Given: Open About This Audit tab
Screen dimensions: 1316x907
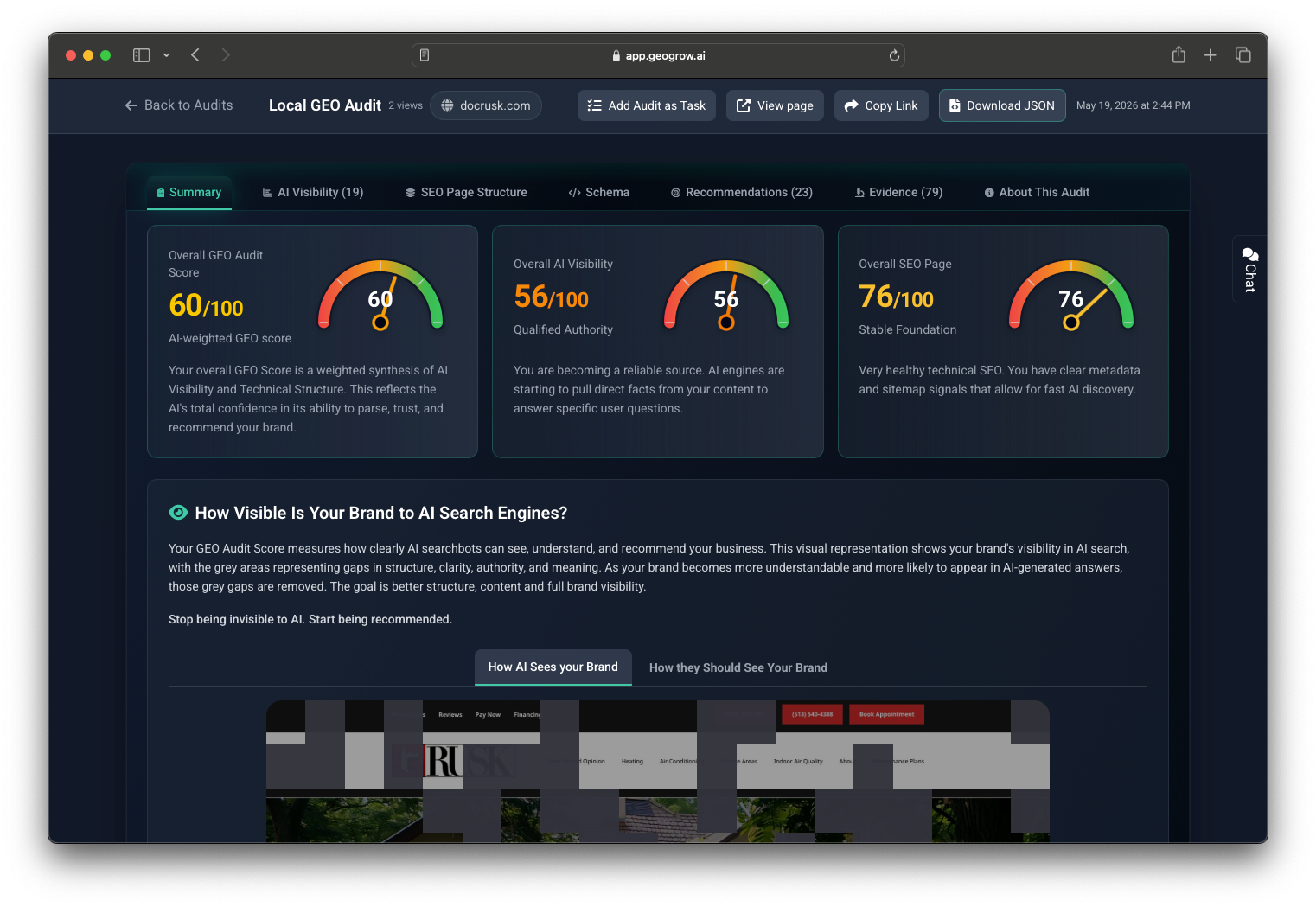Looking at the screenshot, I should click(x=1037, y=193).
